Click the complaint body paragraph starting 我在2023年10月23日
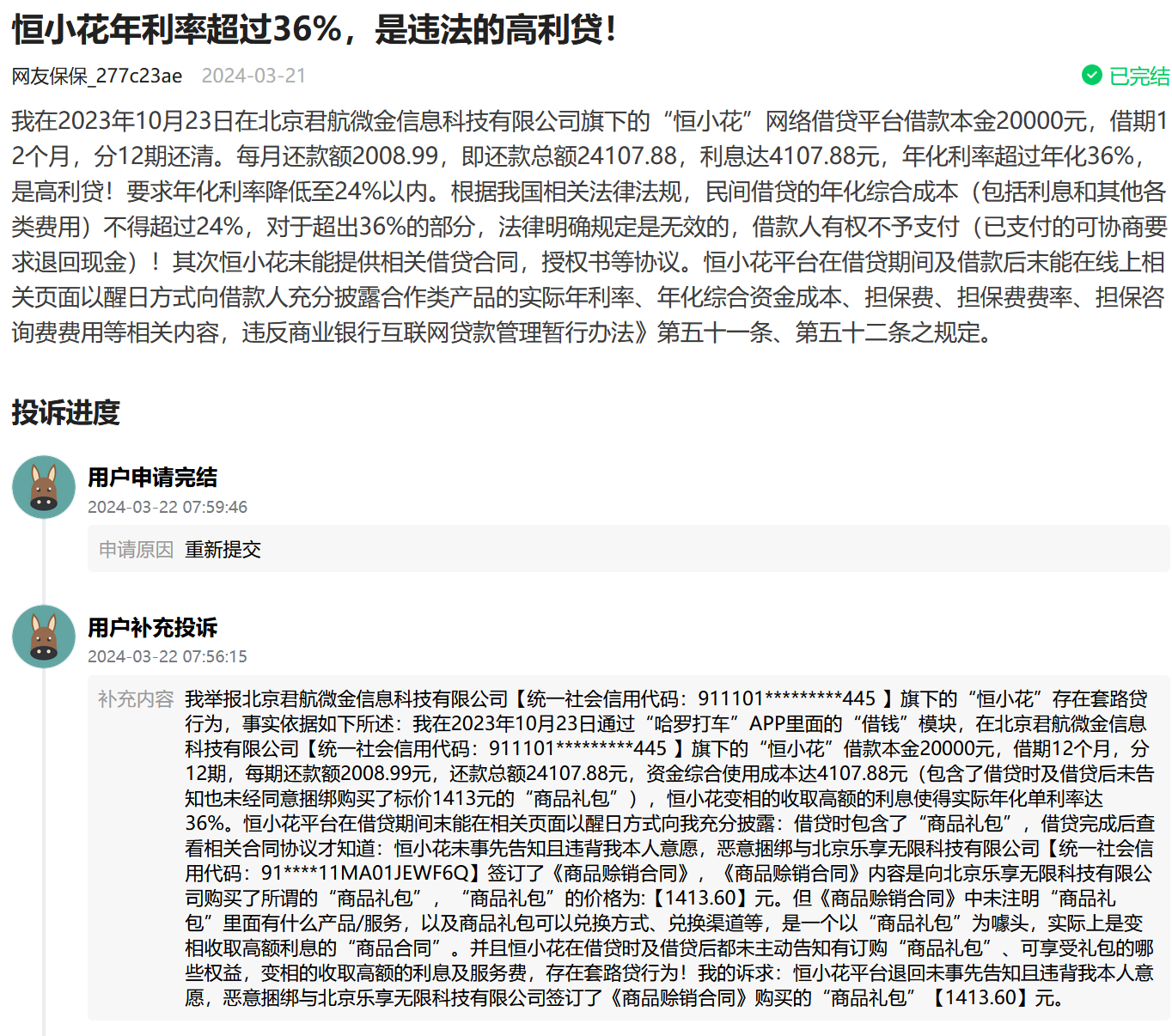Screen dimensions: 1172x1036 click(589, 226)
